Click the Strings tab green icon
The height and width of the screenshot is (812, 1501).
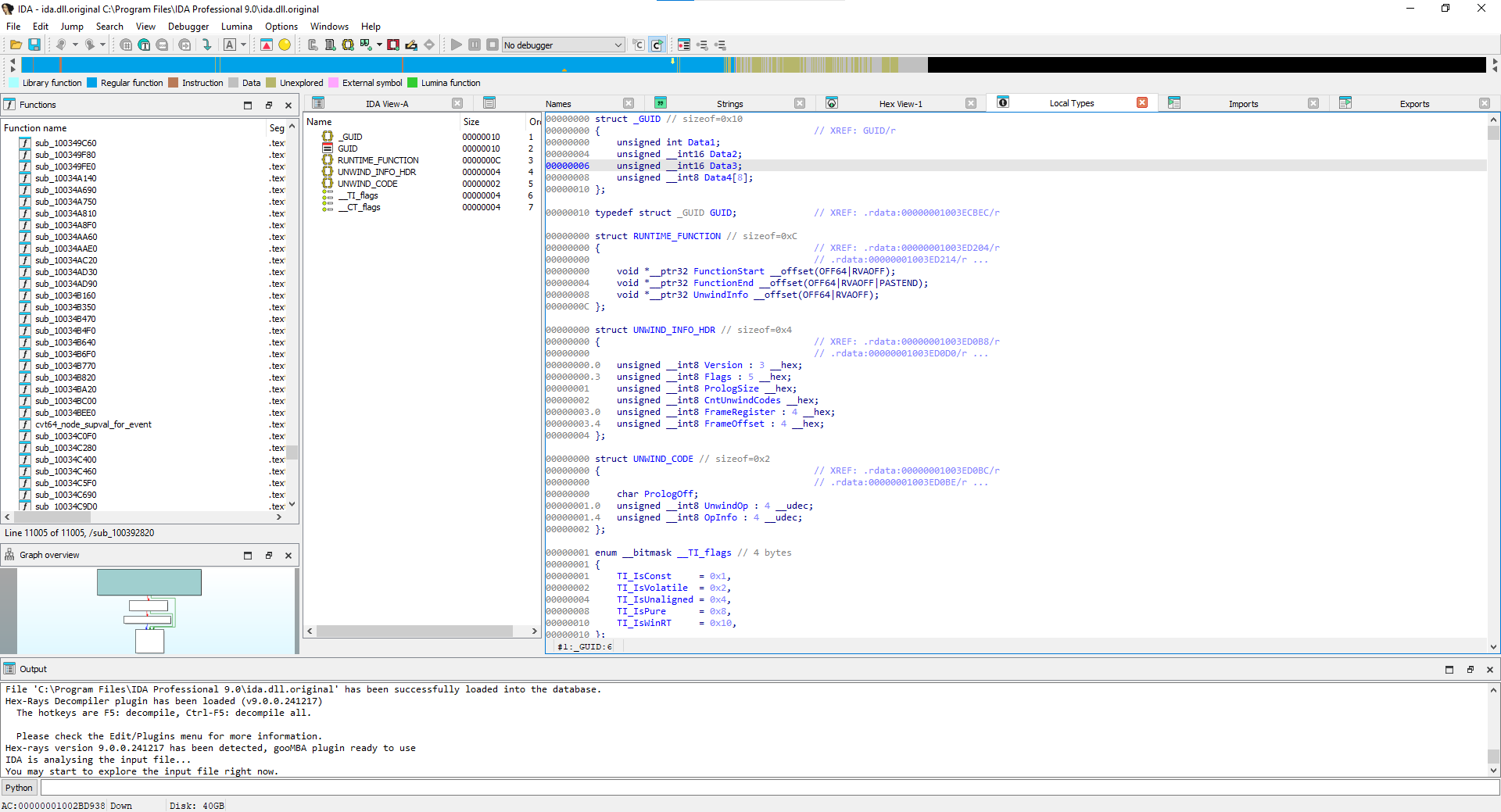click(x=661, y=103)
